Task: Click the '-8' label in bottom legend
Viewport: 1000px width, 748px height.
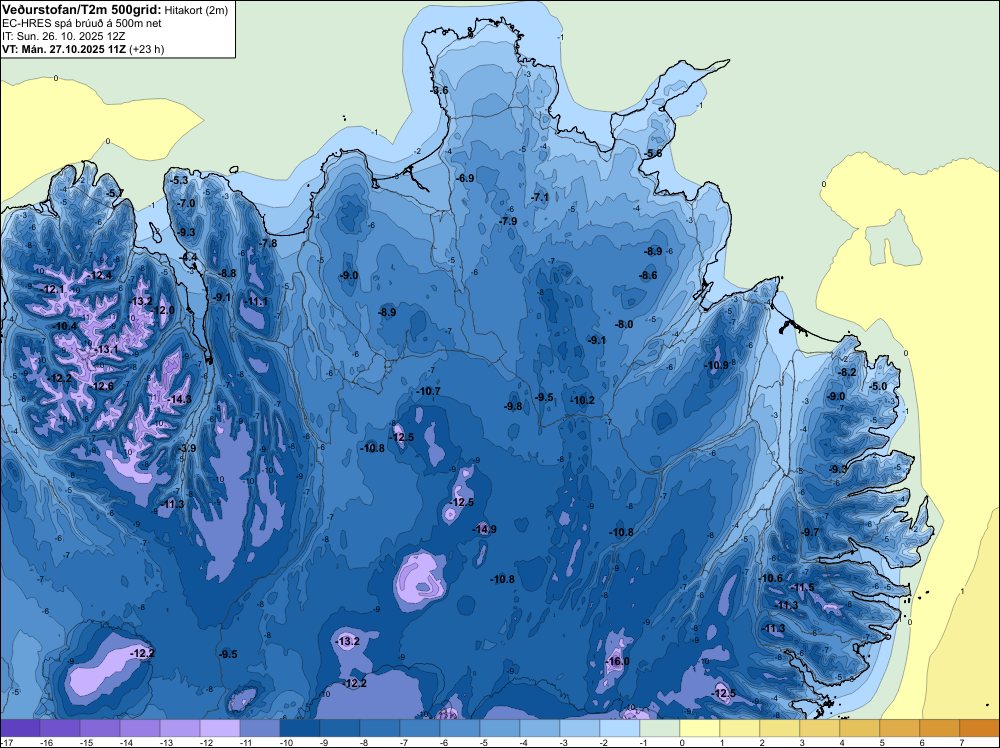Action: click(x=365, y=742)
